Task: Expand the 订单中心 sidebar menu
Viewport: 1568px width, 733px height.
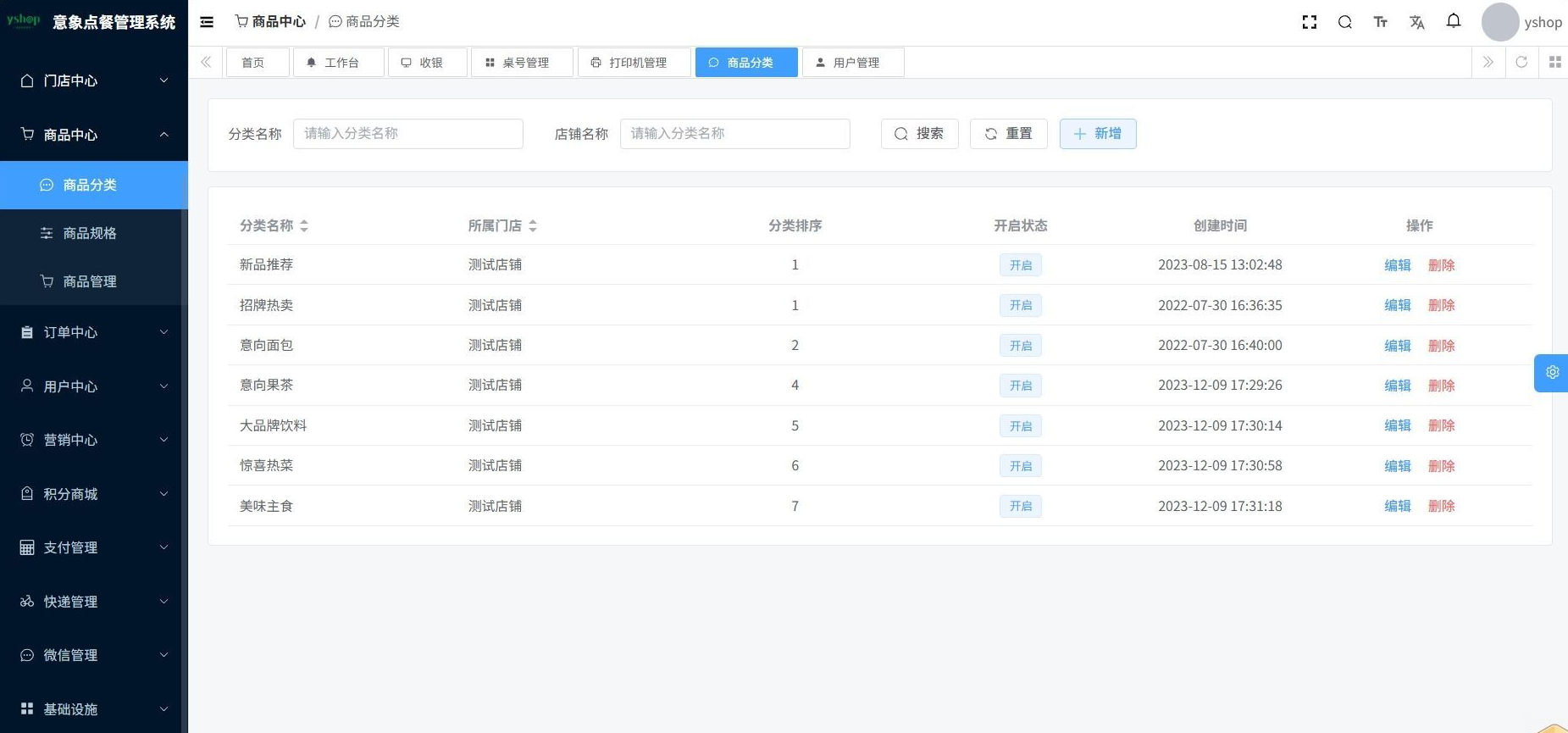Action: click(94, 332)
